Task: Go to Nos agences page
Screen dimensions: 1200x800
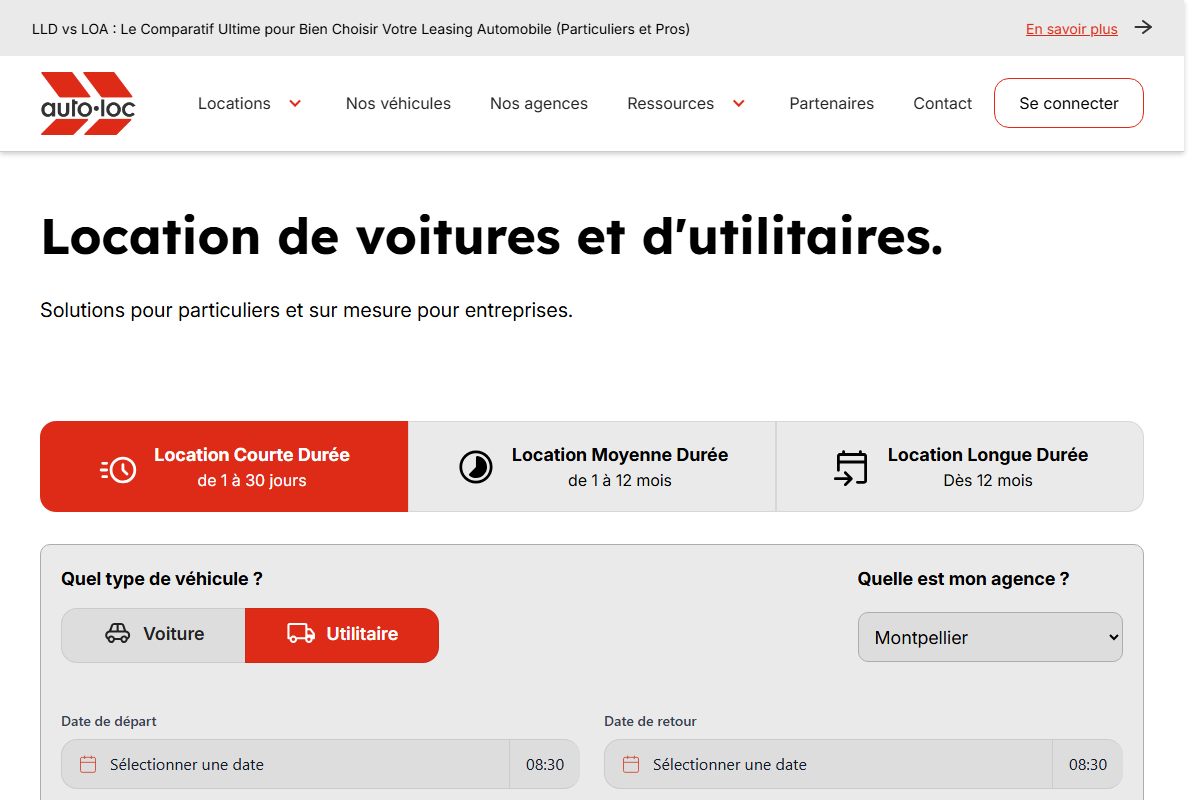Action: click(539, 103)
